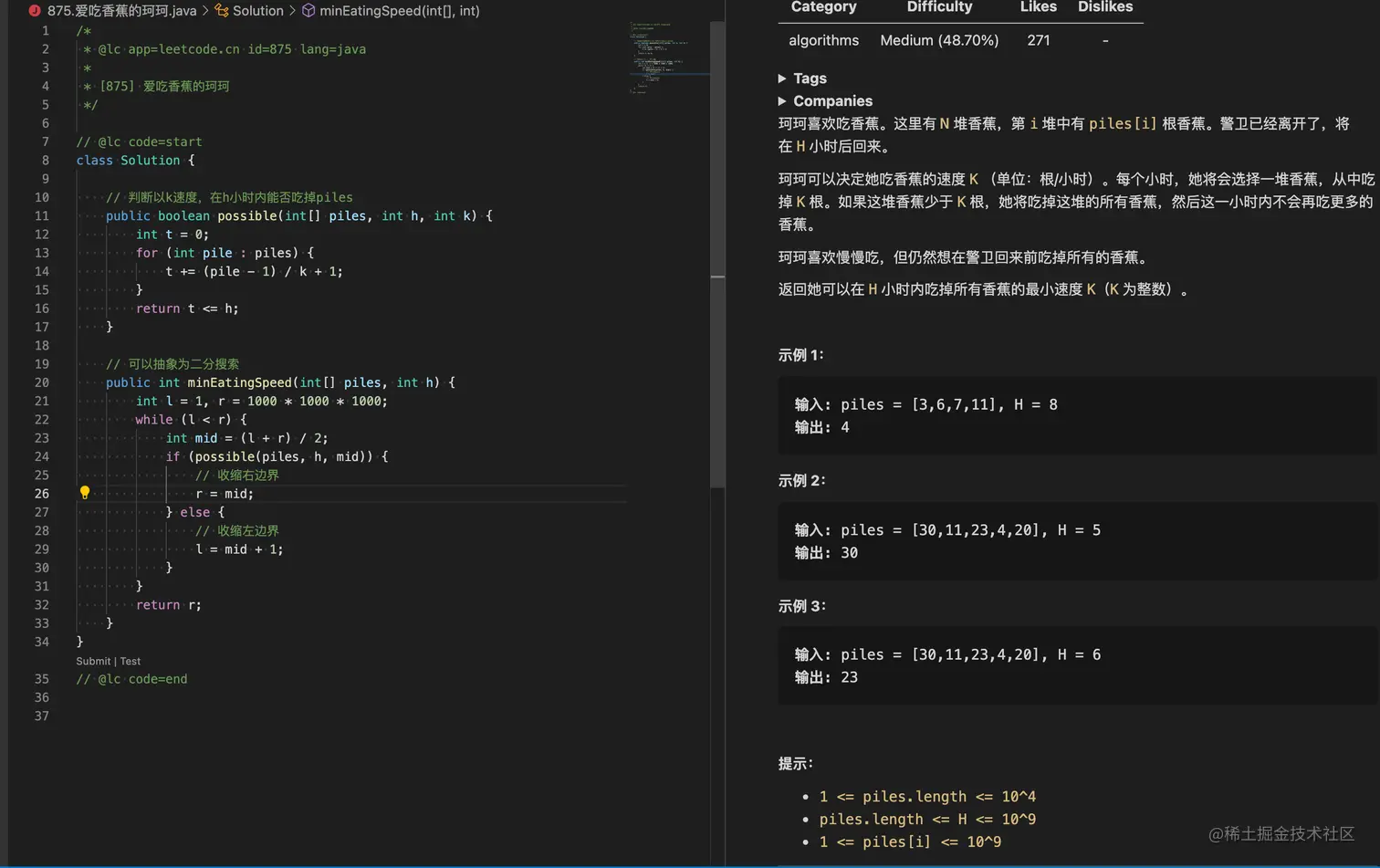
Task: Click the Difficulty column header
Action: (939, 7)
